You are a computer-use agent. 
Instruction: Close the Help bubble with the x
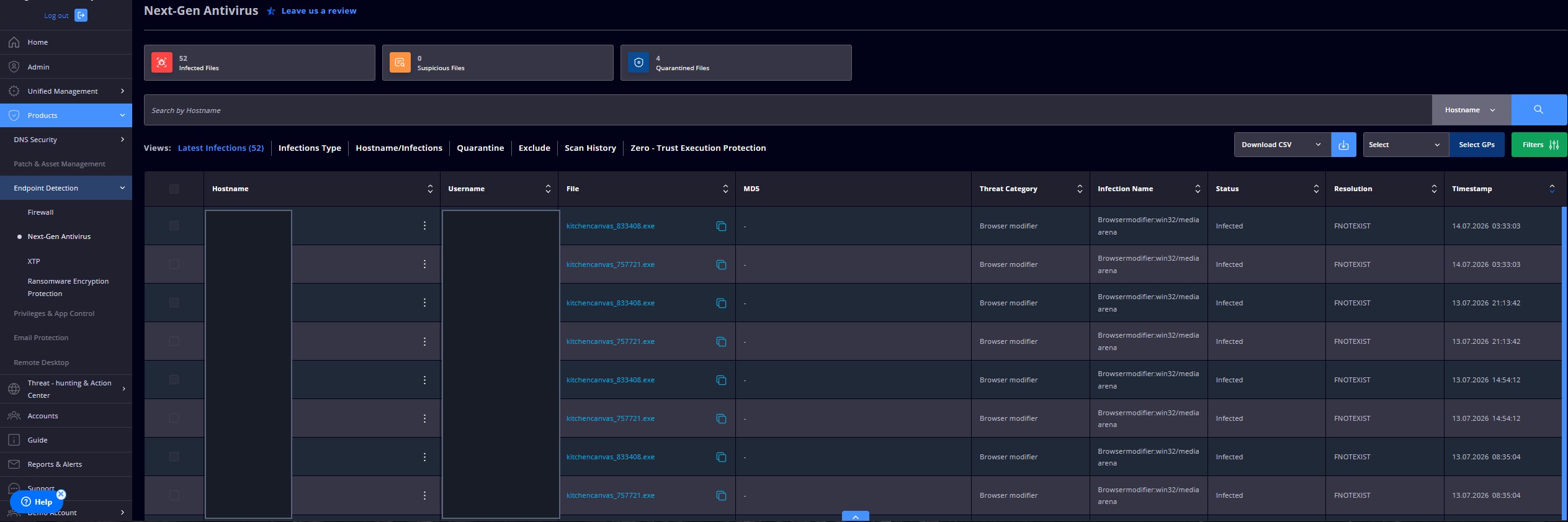[x=61, y=495]
